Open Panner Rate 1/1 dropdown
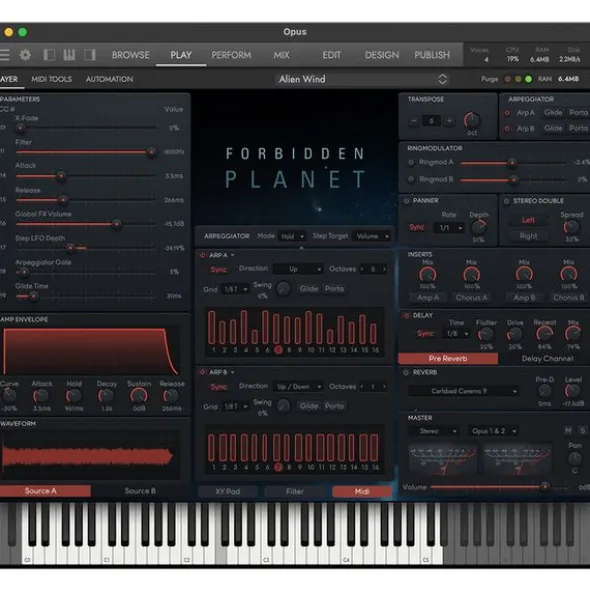Viewport: 590px width, 591px height. (x=448, y=228)
